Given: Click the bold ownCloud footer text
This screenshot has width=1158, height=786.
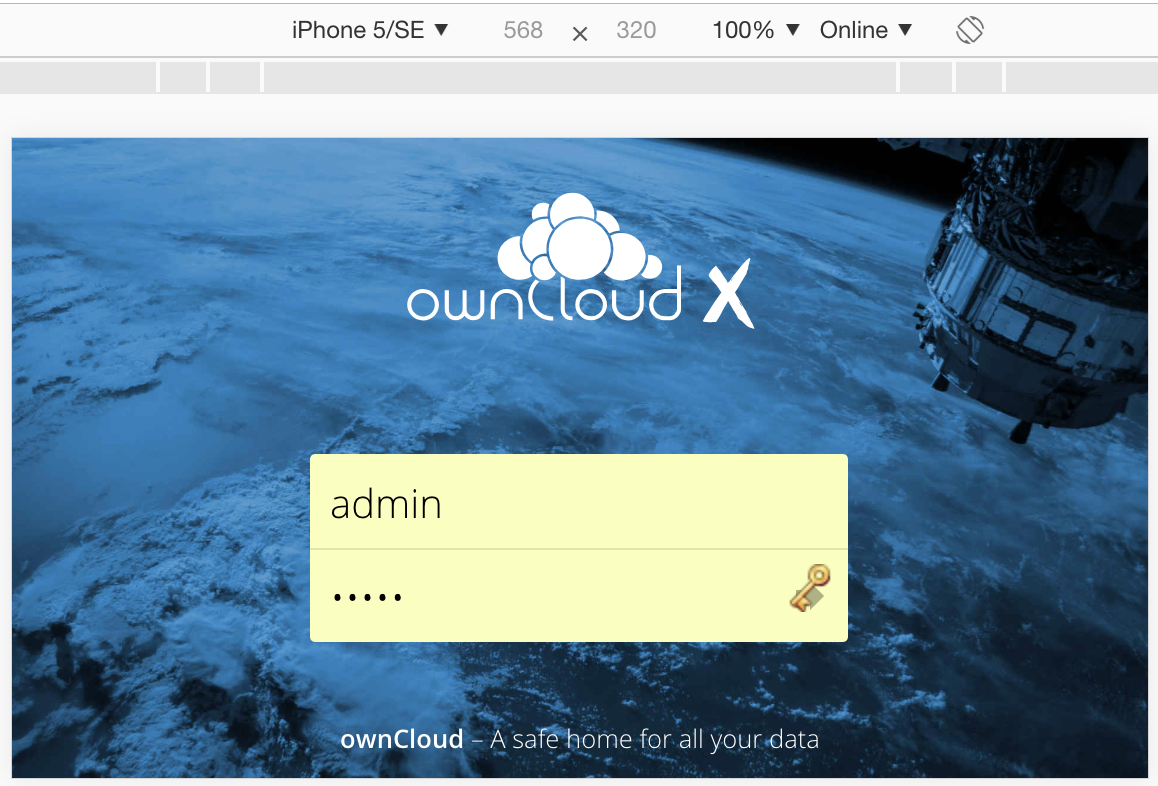Looking at the screenshot, I should 402,739.
